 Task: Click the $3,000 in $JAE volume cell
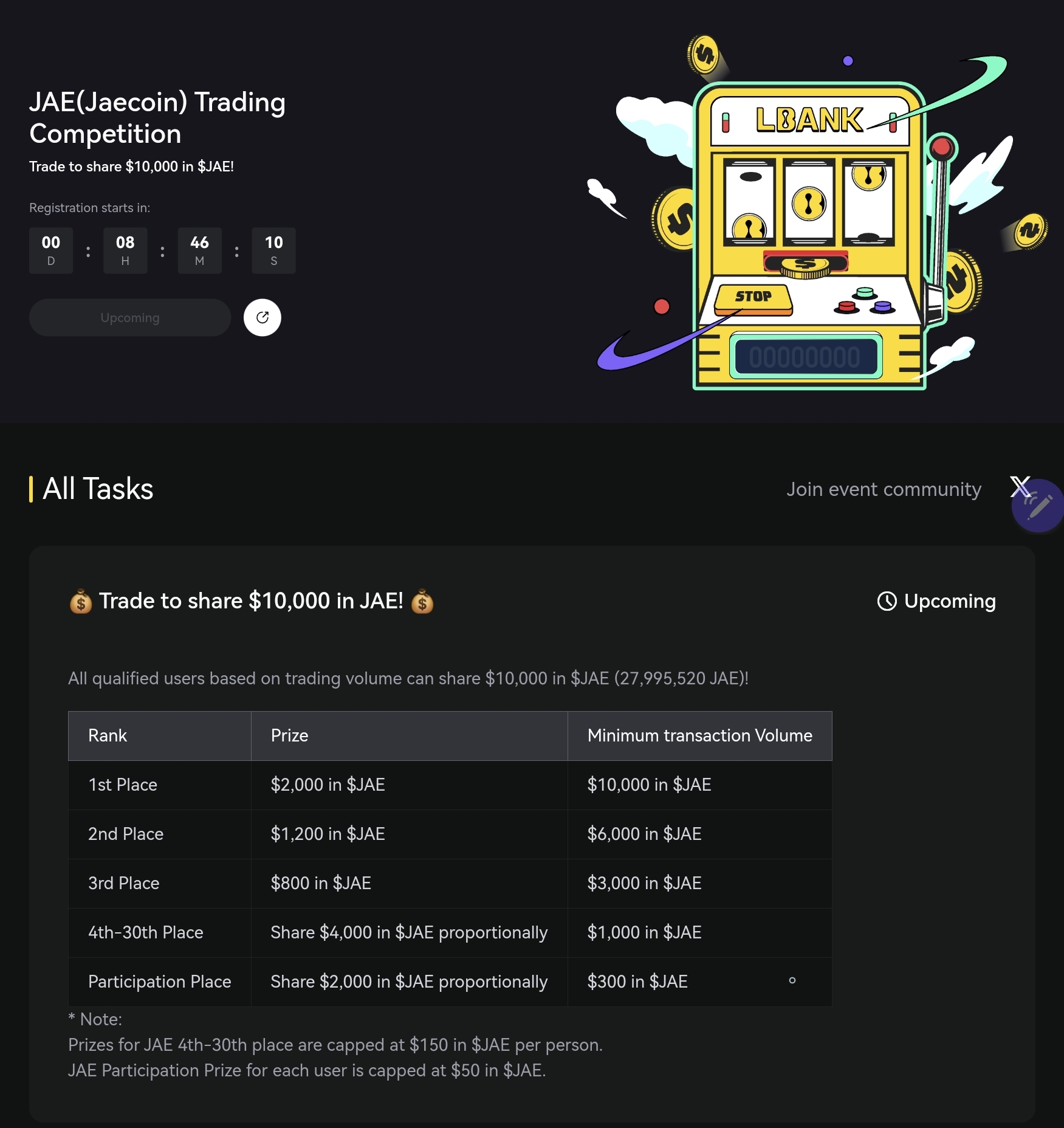click(700, 883)
